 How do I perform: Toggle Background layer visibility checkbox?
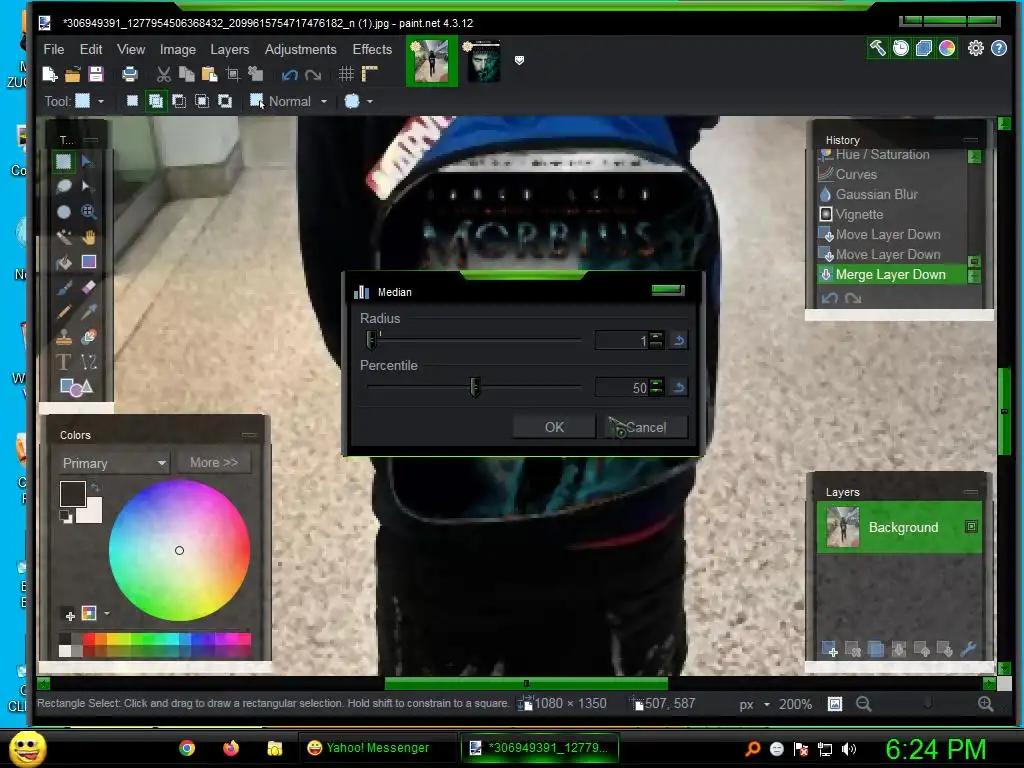click(x=971, y=527)
